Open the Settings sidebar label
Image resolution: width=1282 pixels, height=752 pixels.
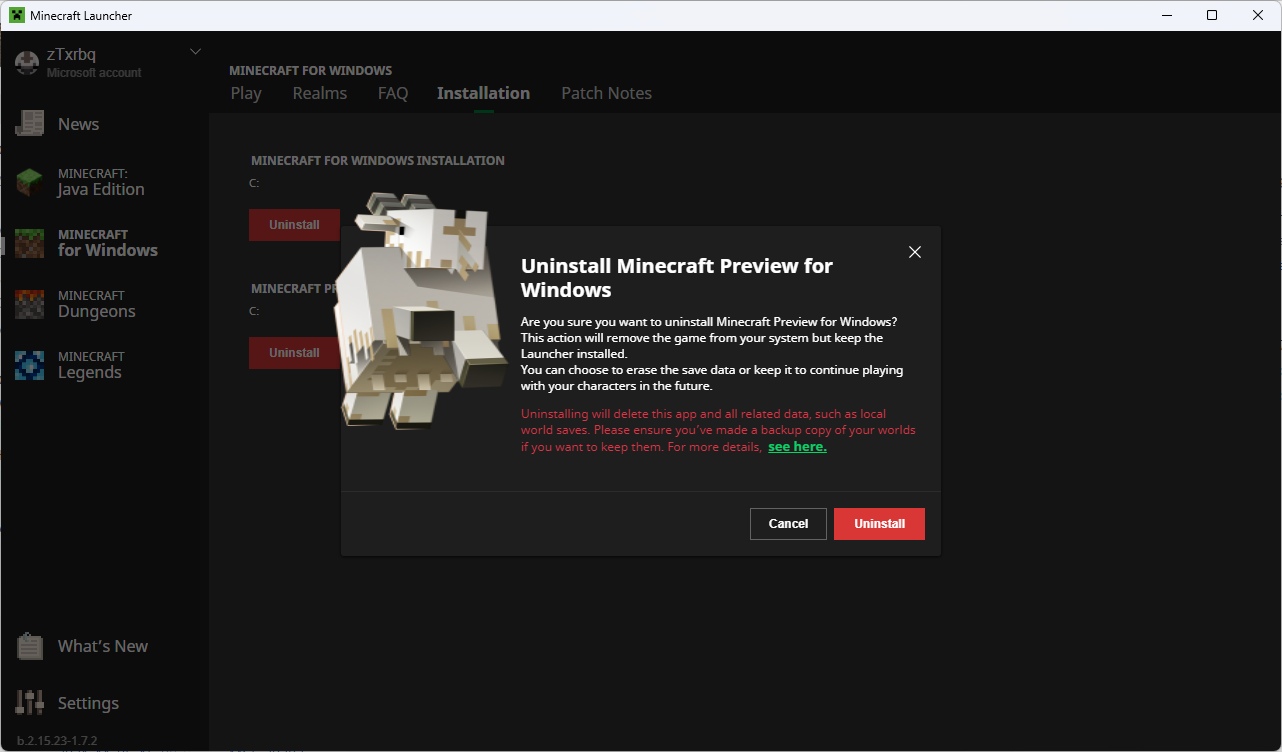[x=88, y=703]
